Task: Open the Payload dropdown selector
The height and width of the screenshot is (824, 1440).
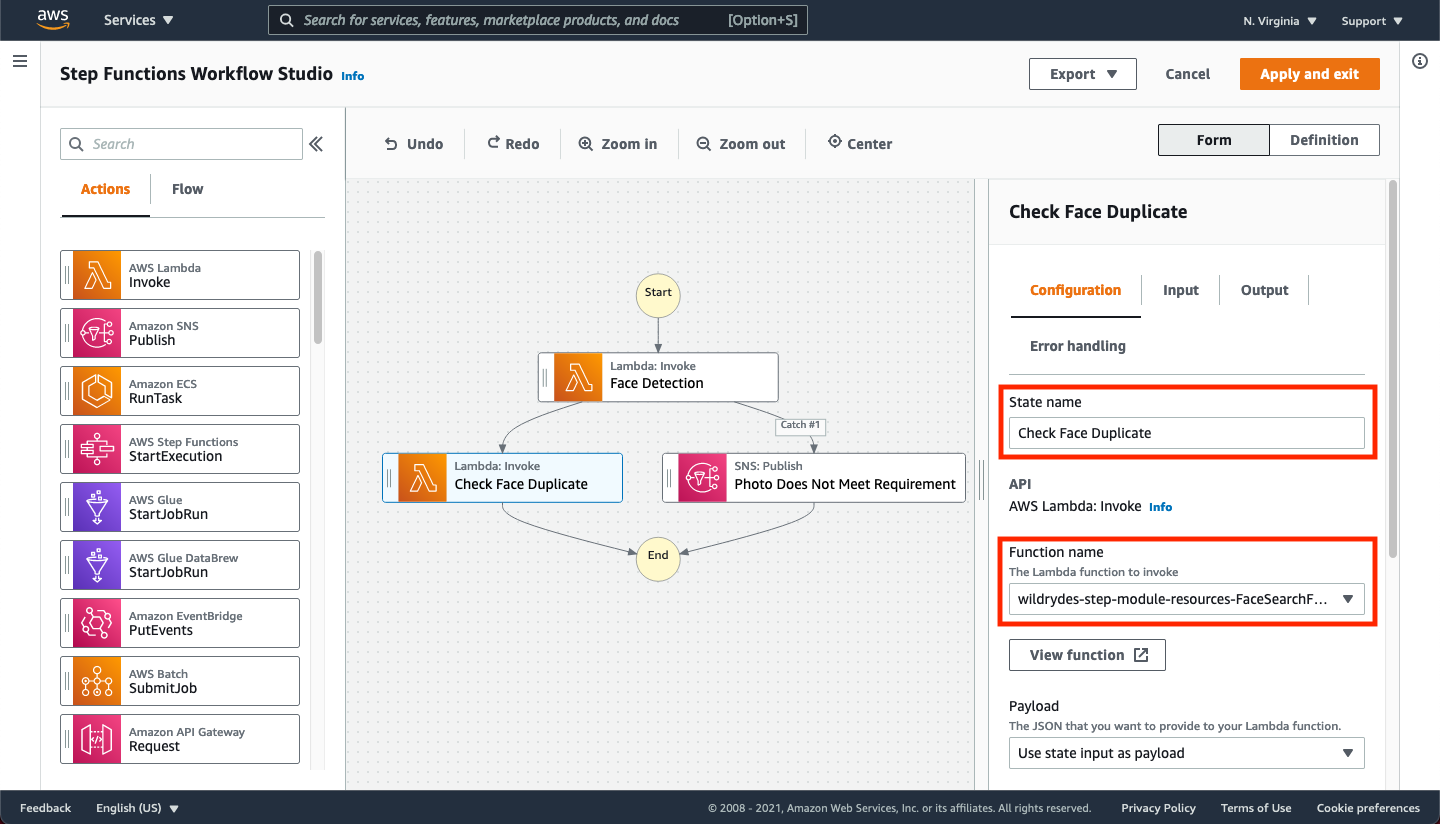Action: [1187, 753]
